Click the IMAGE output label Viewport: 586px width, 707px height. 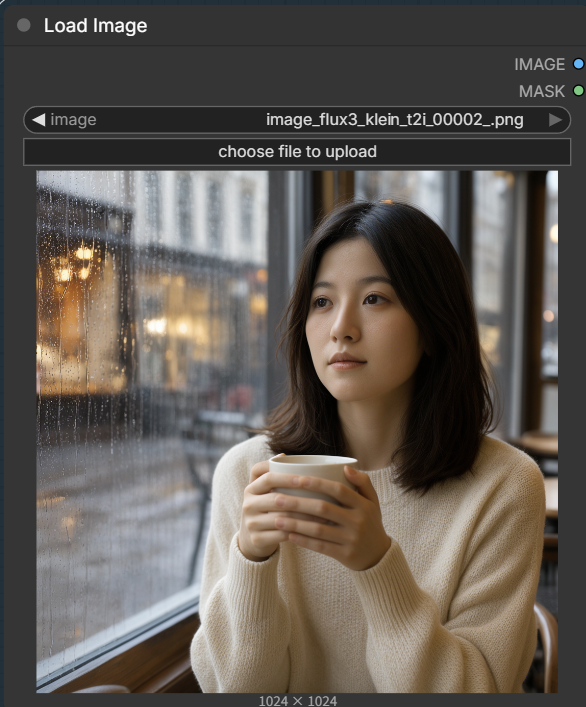pos(540,64)
